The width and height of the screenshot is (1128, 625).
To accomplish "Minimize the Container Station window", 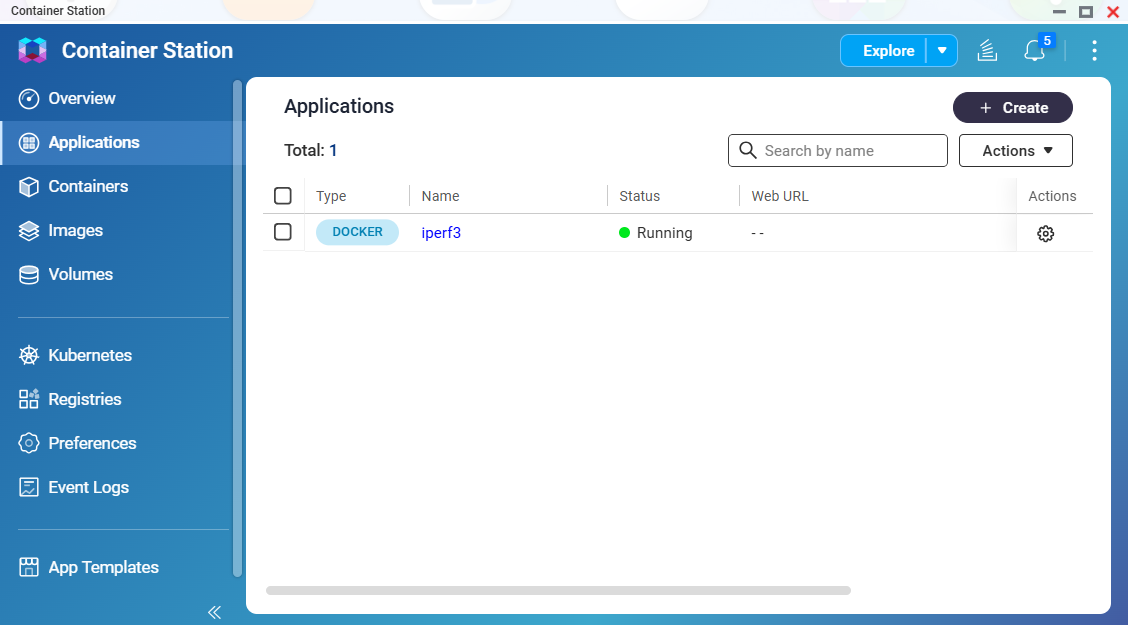I will pos(1058,12).
